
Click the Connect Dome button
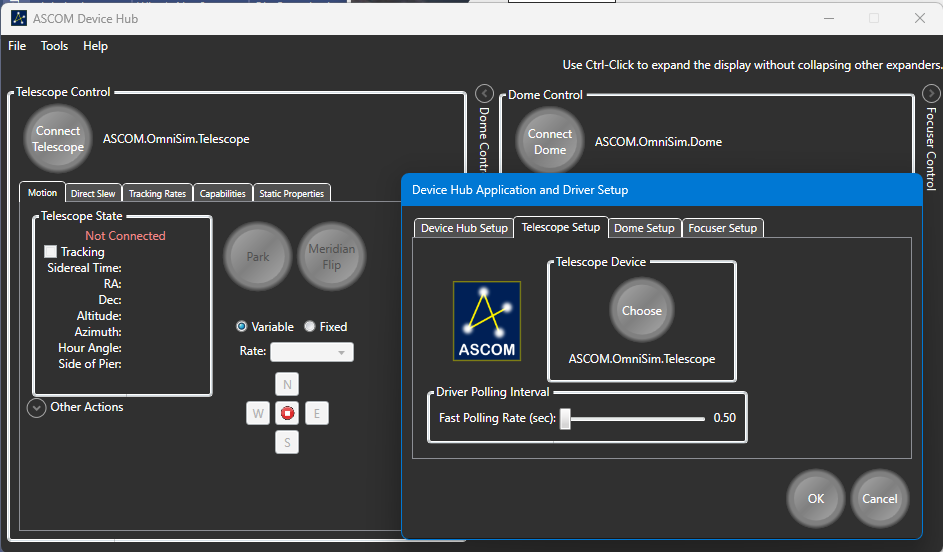pos(550,142)
